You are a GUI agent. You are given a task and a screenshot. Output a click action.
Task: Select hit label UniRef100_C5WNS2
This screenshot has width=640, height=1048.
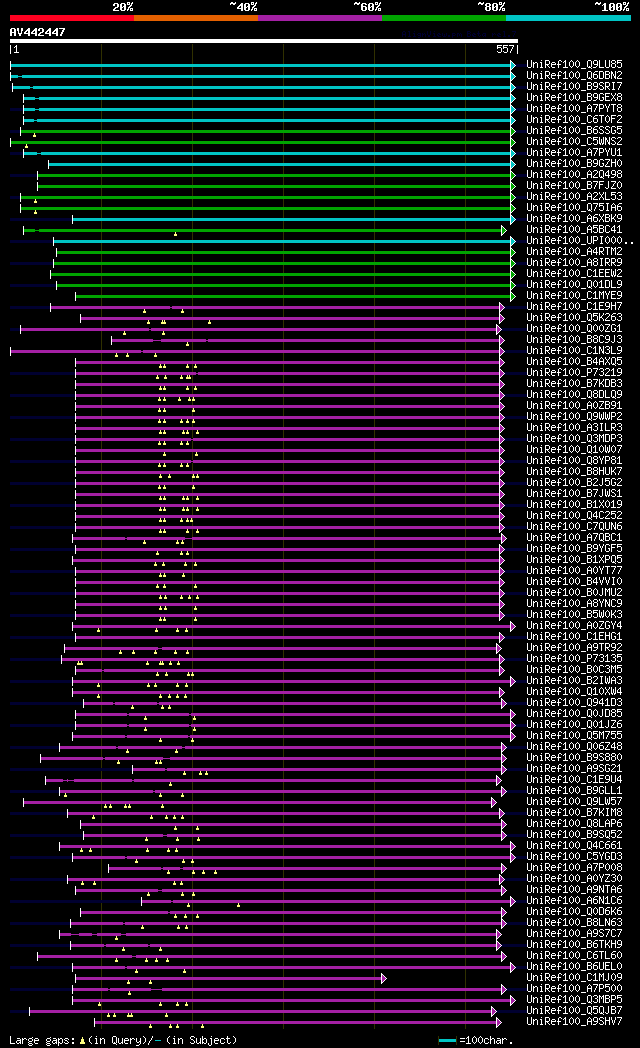point(574,142)
